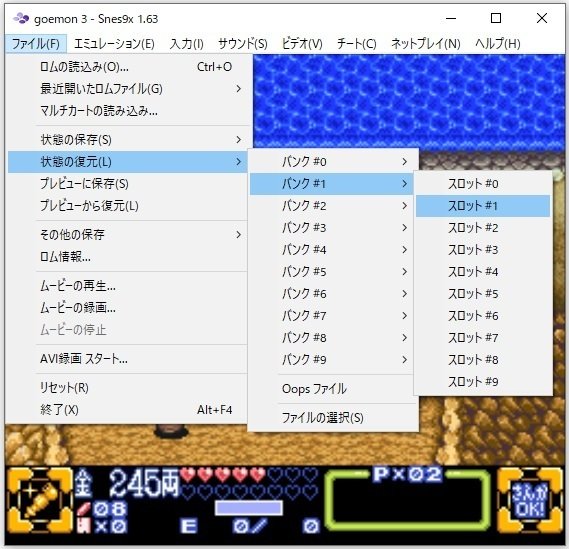Expand バンク #3 submenu

pyautogui.click(x=331, y=228)
